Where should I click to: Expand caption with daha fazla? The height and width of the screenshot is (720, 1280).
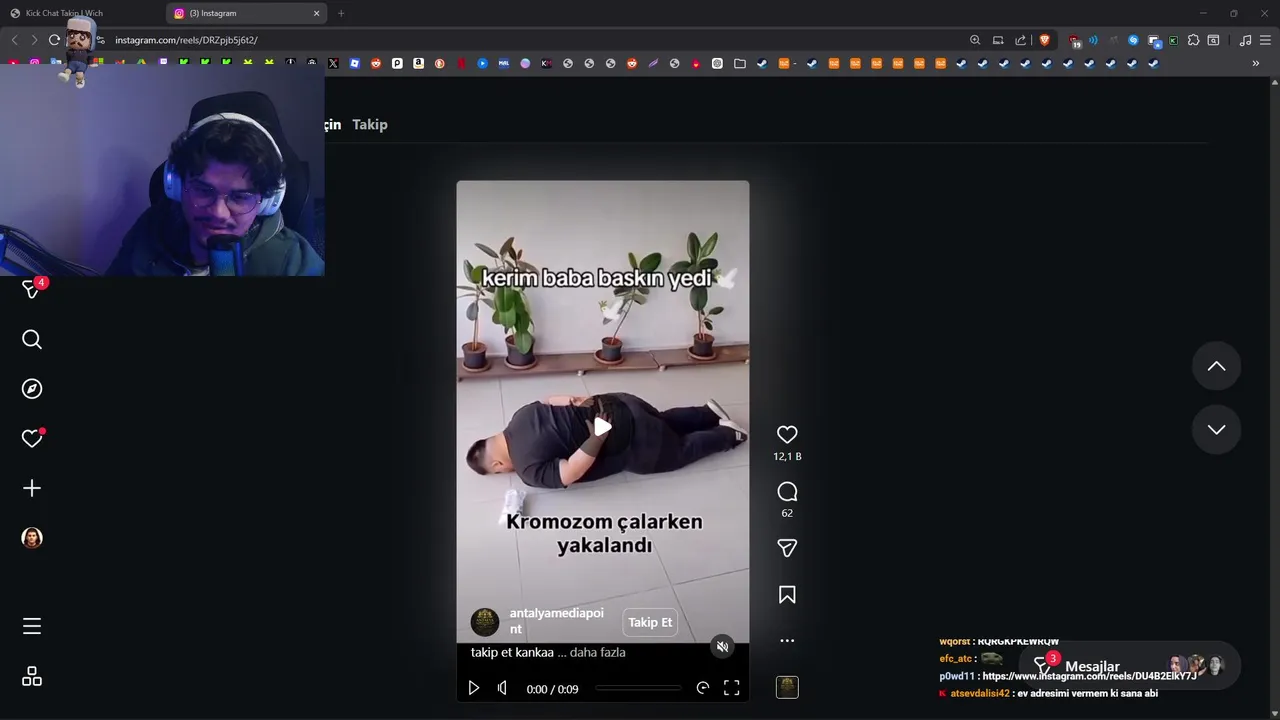point(597,652)
